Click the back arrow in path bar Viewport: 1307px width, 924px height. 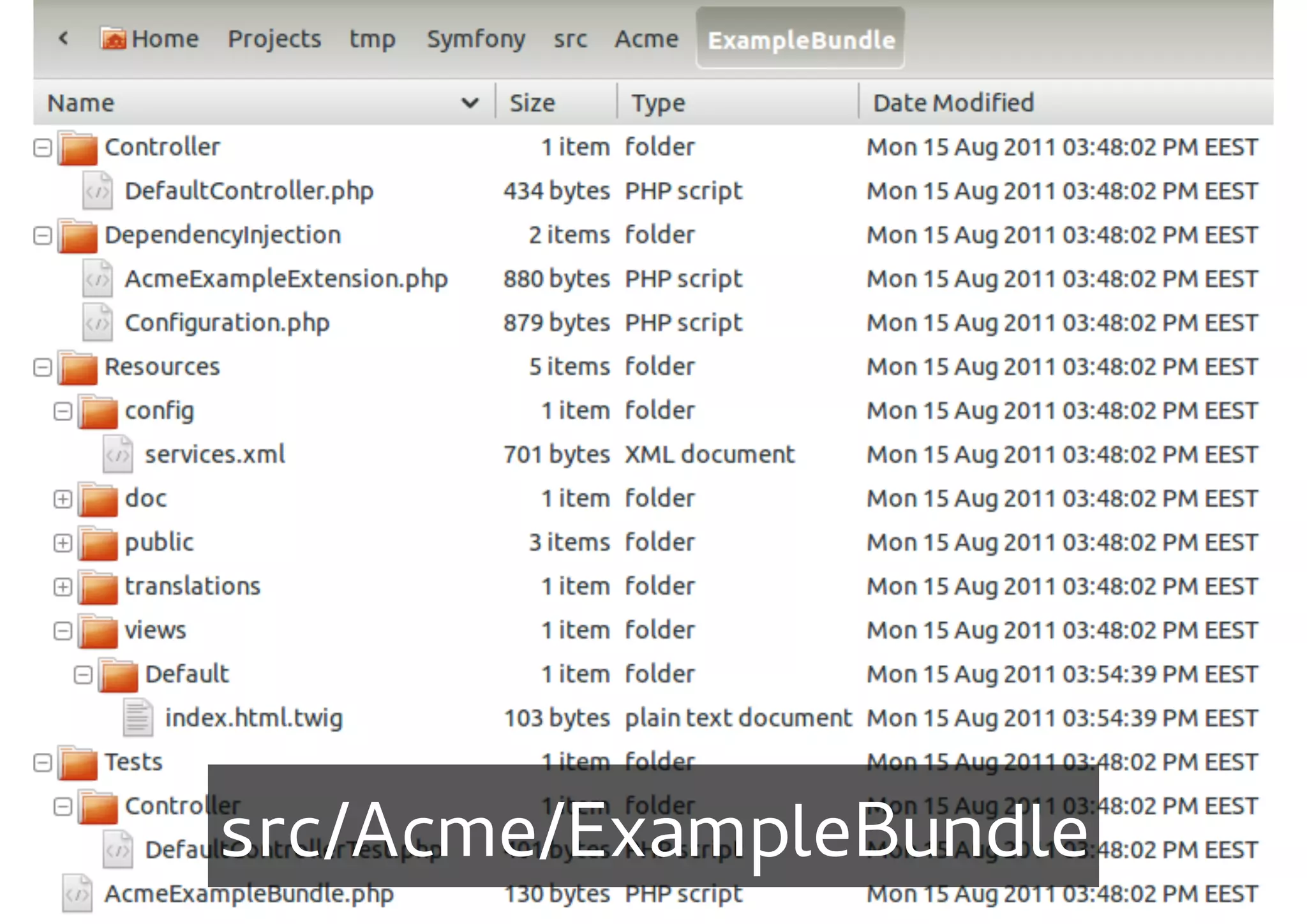(x=63, y=38)
